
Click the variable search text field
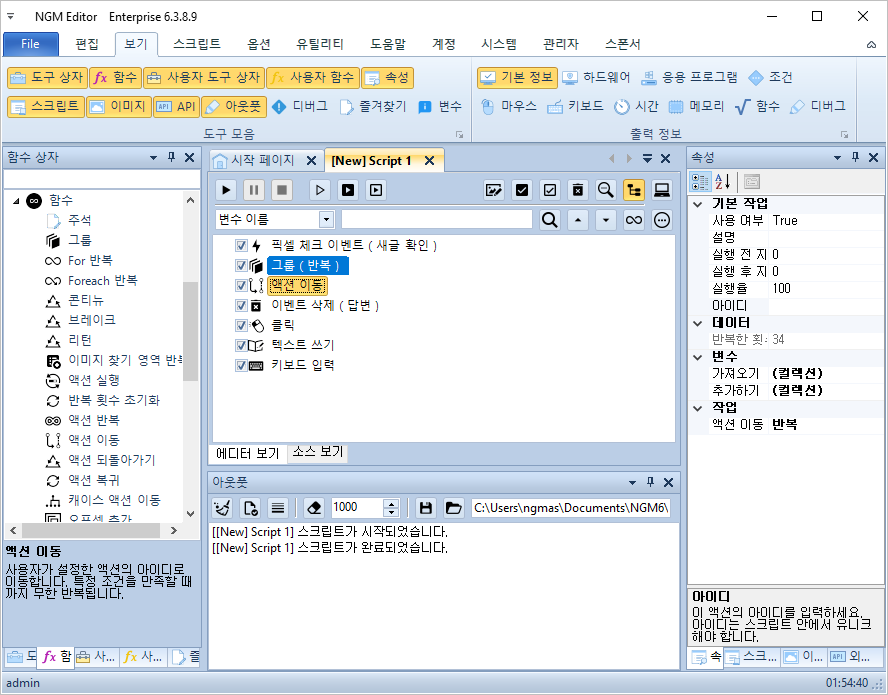[437, 219]
